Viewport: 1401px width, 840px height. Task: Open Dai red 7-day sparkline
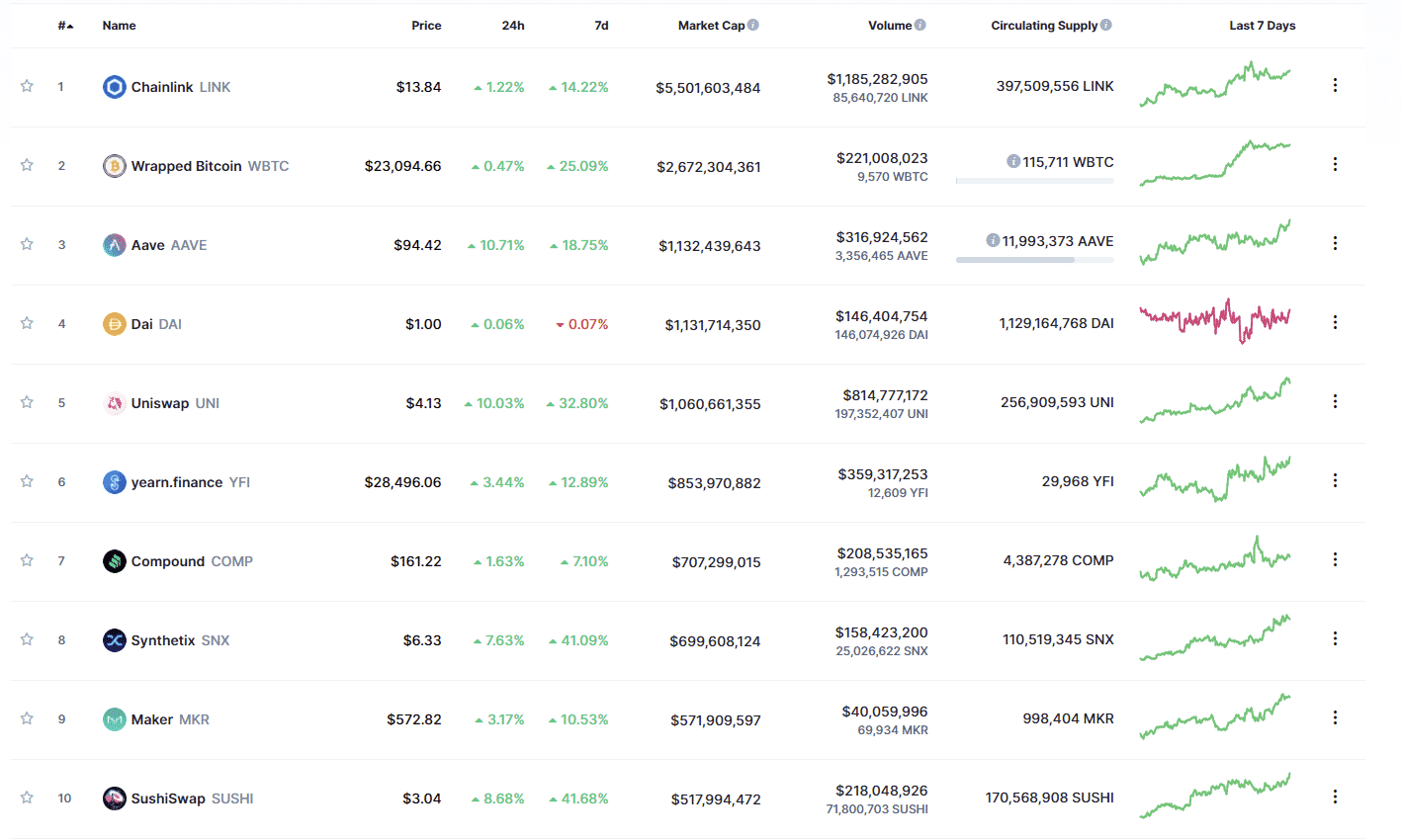[x=1215, y=321]
